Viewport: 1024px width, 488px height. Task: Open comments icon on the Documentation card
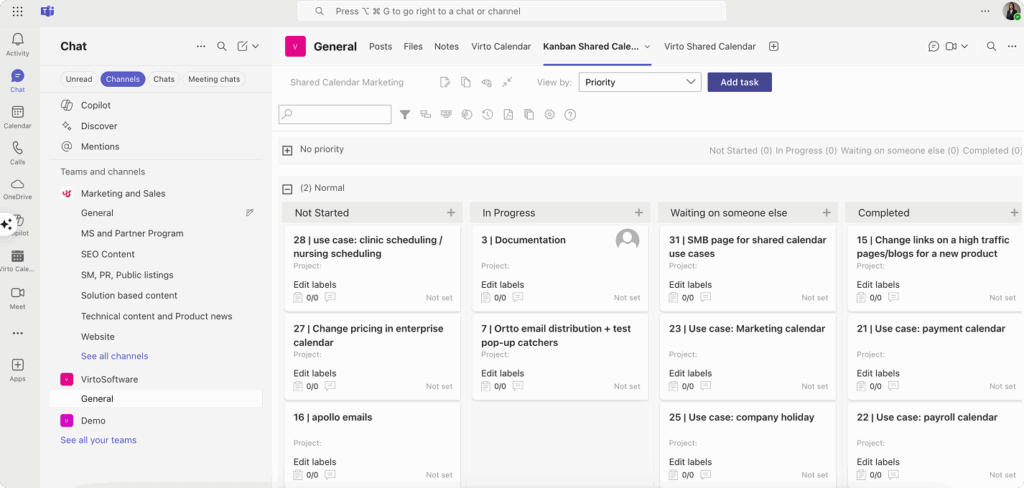[x=518, y=297]
